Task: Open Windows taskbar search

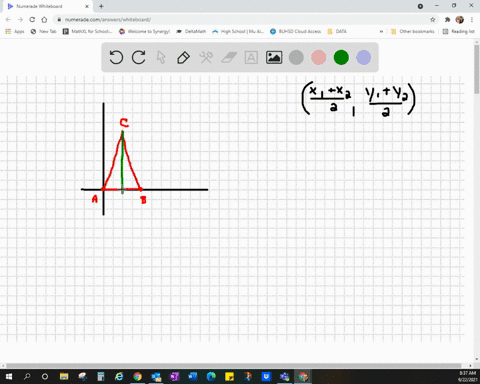Action: coord(27,377)
